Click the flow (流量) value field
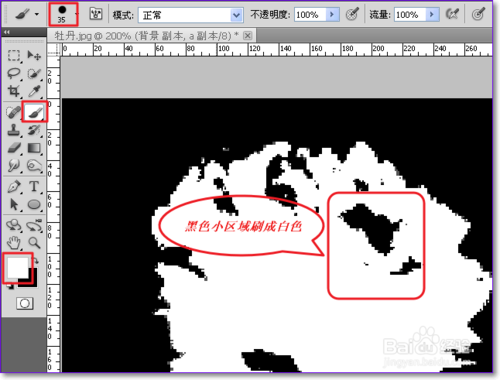 click(410, 15)
